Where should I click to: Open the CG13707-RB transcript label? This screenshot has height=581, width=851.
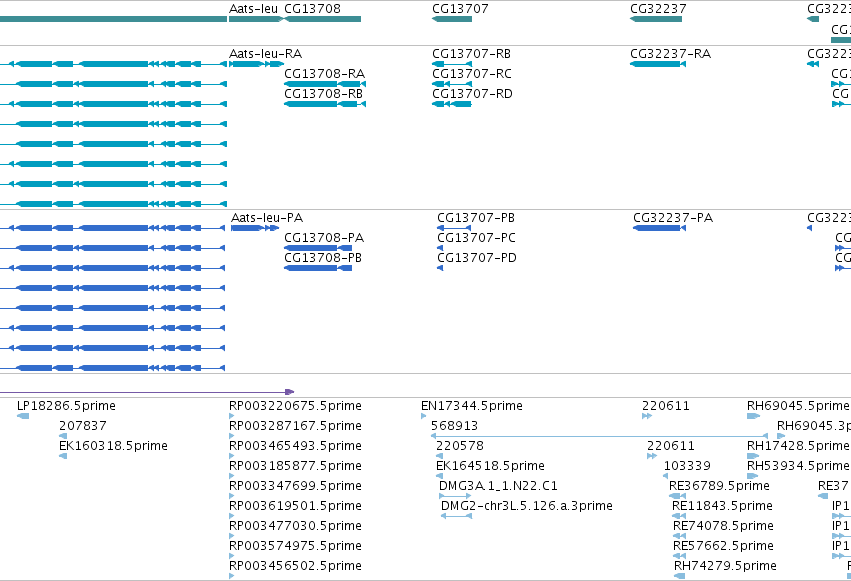472,54
